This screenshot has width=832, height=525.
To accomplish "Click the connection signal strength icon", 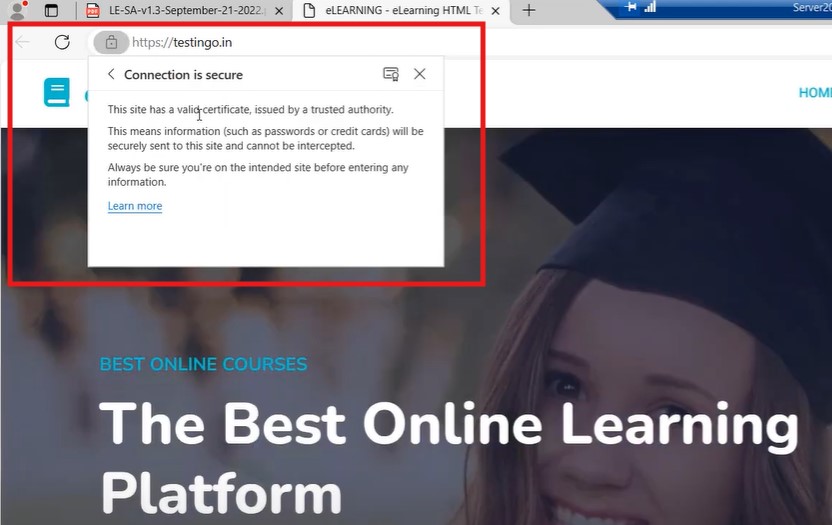I will coord(650,7).
